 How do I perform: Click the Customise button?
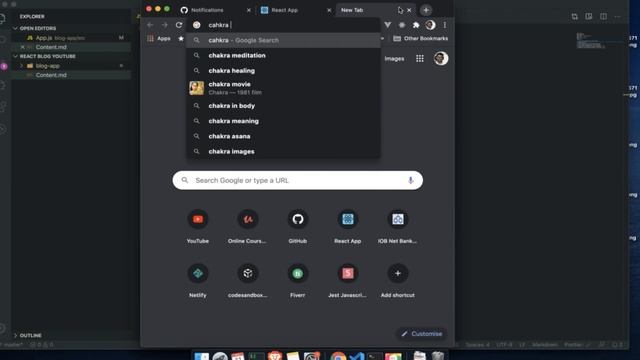pos(422,334)
